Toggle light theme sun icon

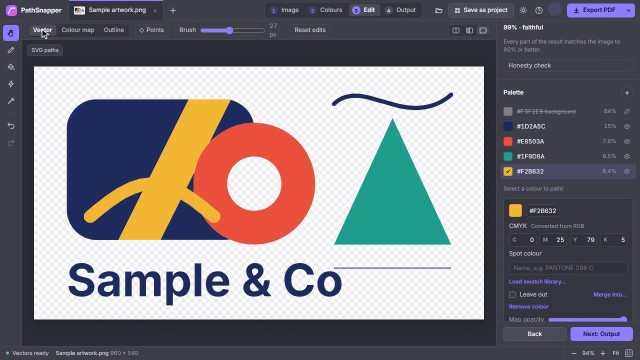(x=523, y=11)
